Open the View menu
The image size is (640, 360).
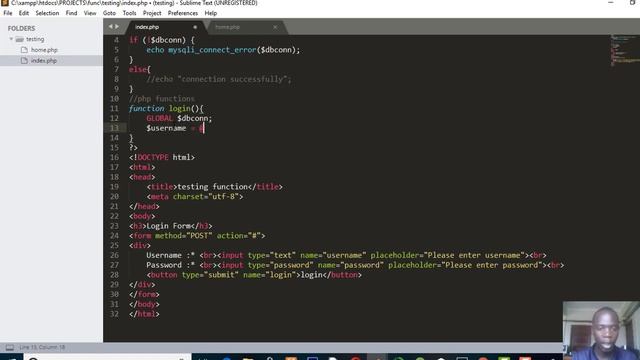90,13
